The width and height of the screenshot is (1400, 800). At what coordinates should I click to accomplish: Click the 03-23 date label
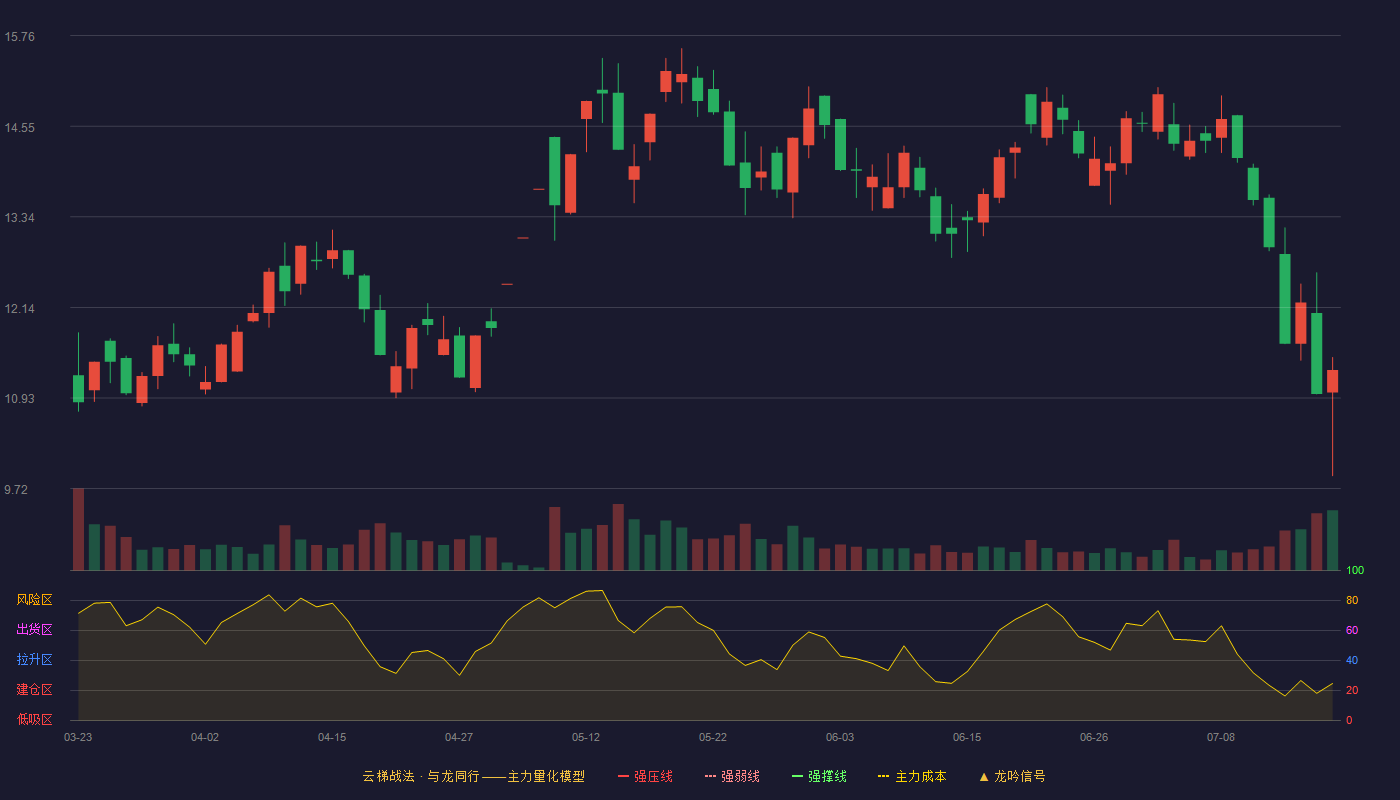click(x=78, y=737)
